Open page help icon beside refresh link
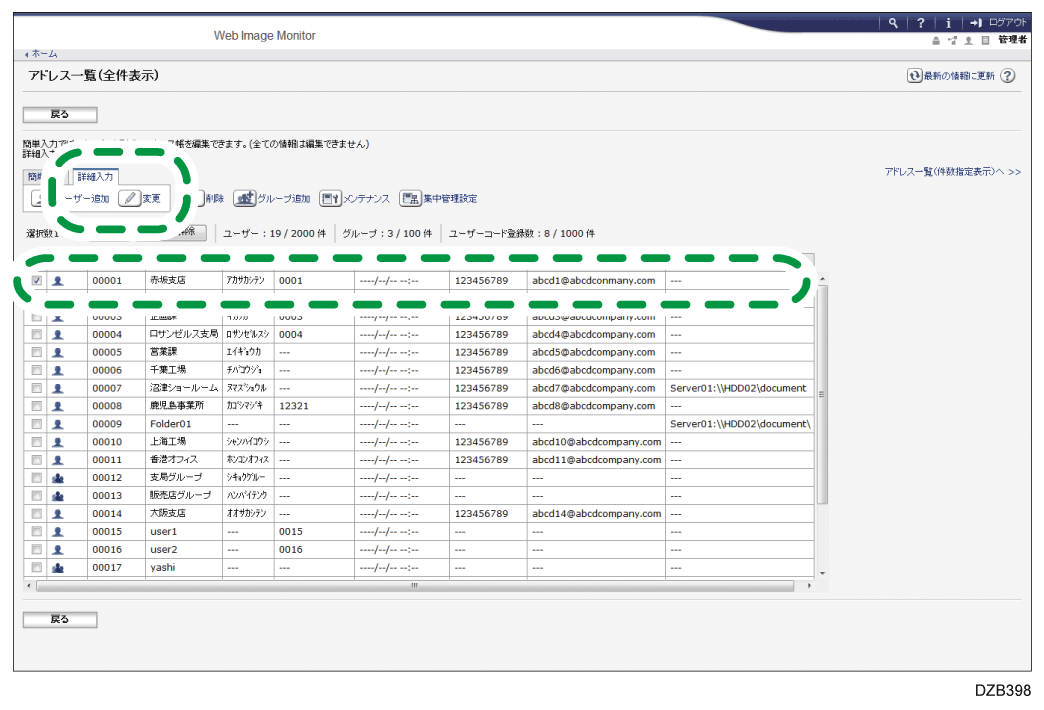The height and width of the screenshot is (710, 1044). [1007, 76]
